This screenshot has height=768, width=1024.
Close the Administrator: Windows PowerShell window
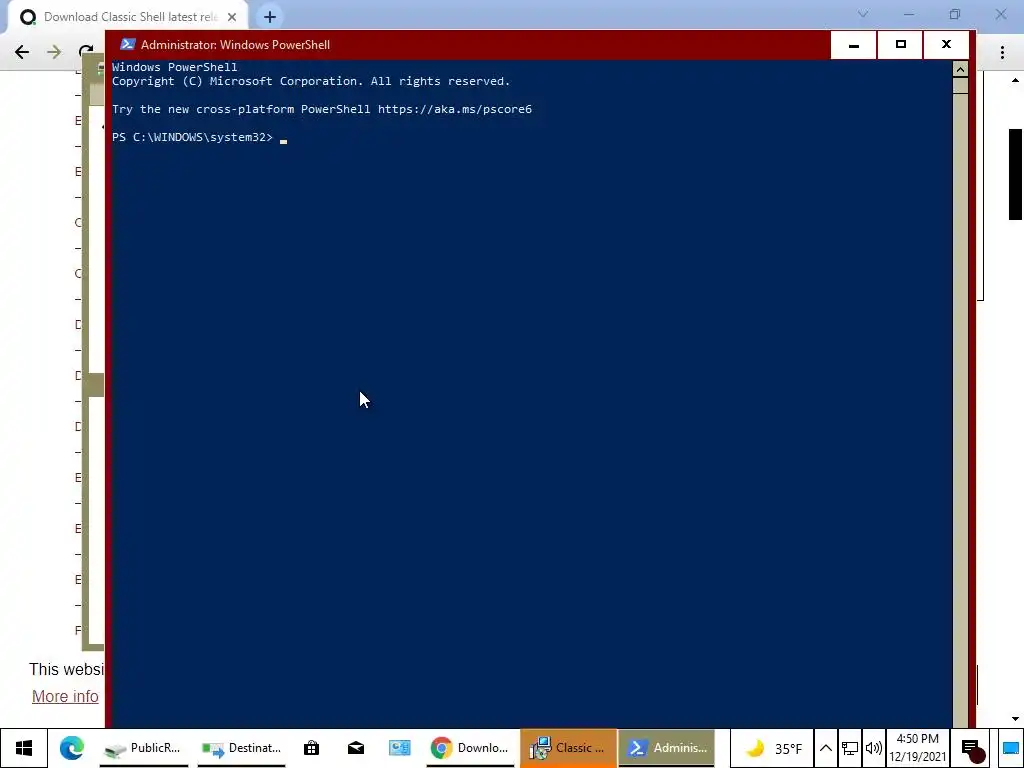tap(946, 45)
